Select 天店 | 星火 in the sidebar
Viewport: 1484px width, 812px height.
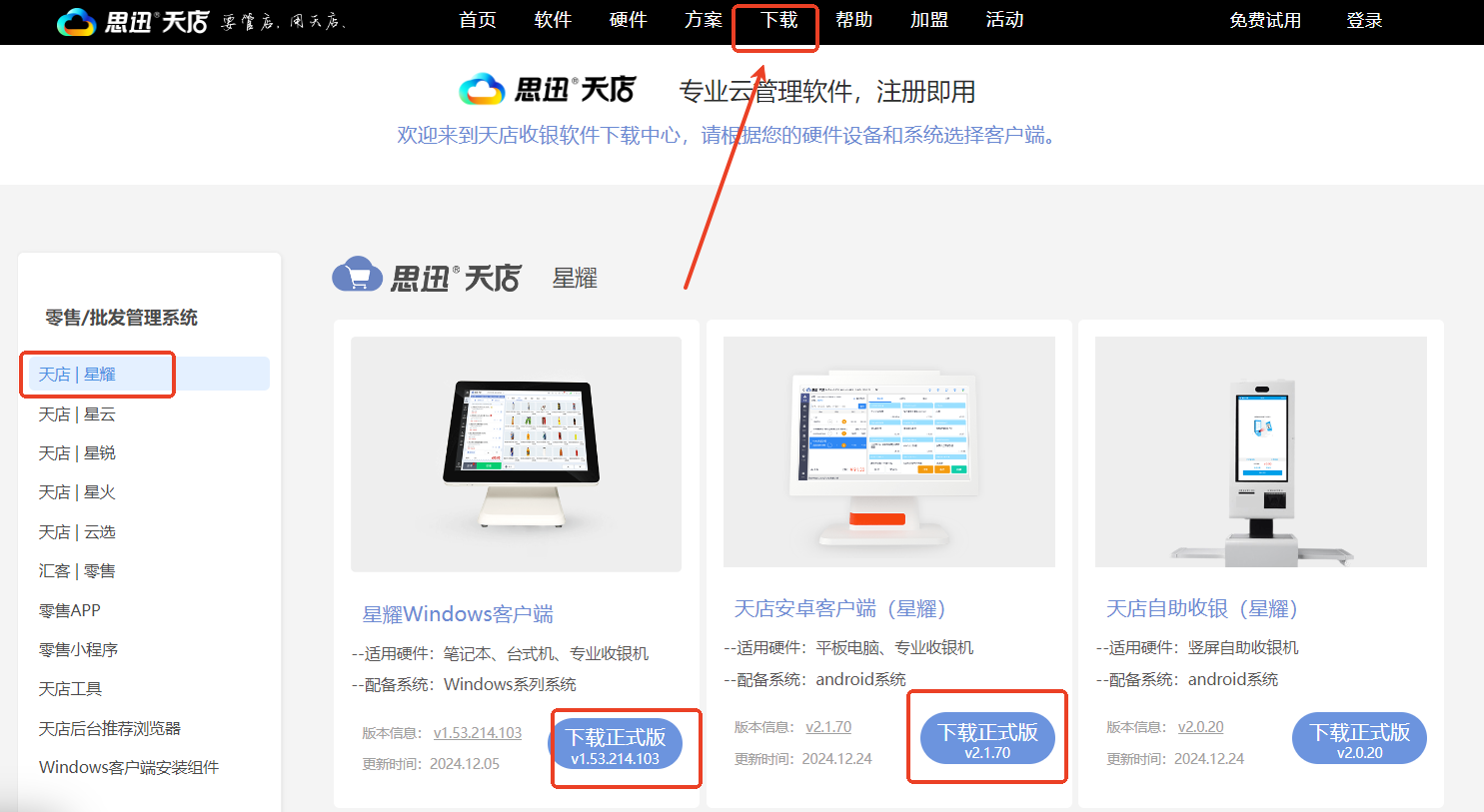(x=77, y=491)
